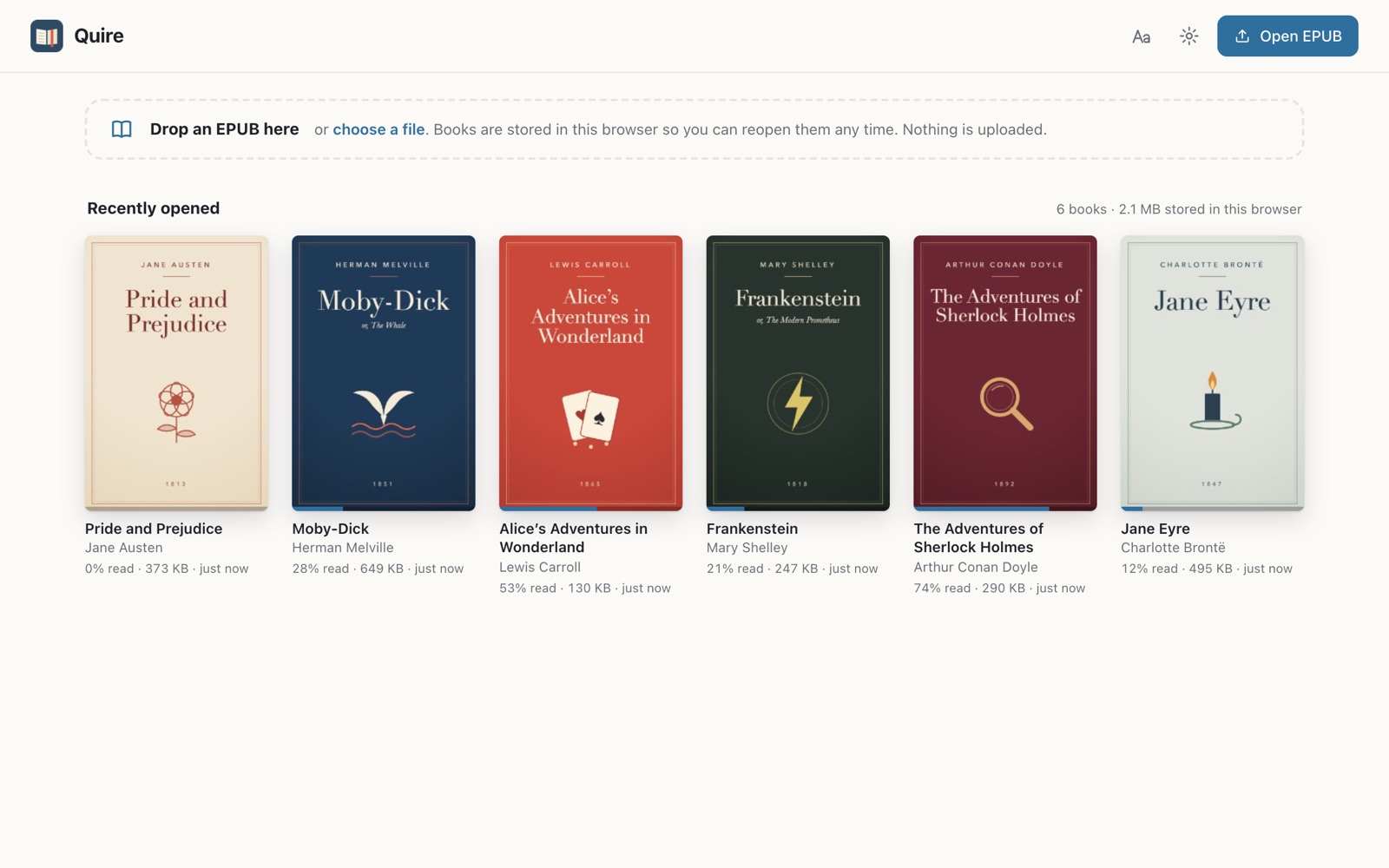
Task: Click '28% read · 649 KB' status line
Action: click(x=378, y=569)
